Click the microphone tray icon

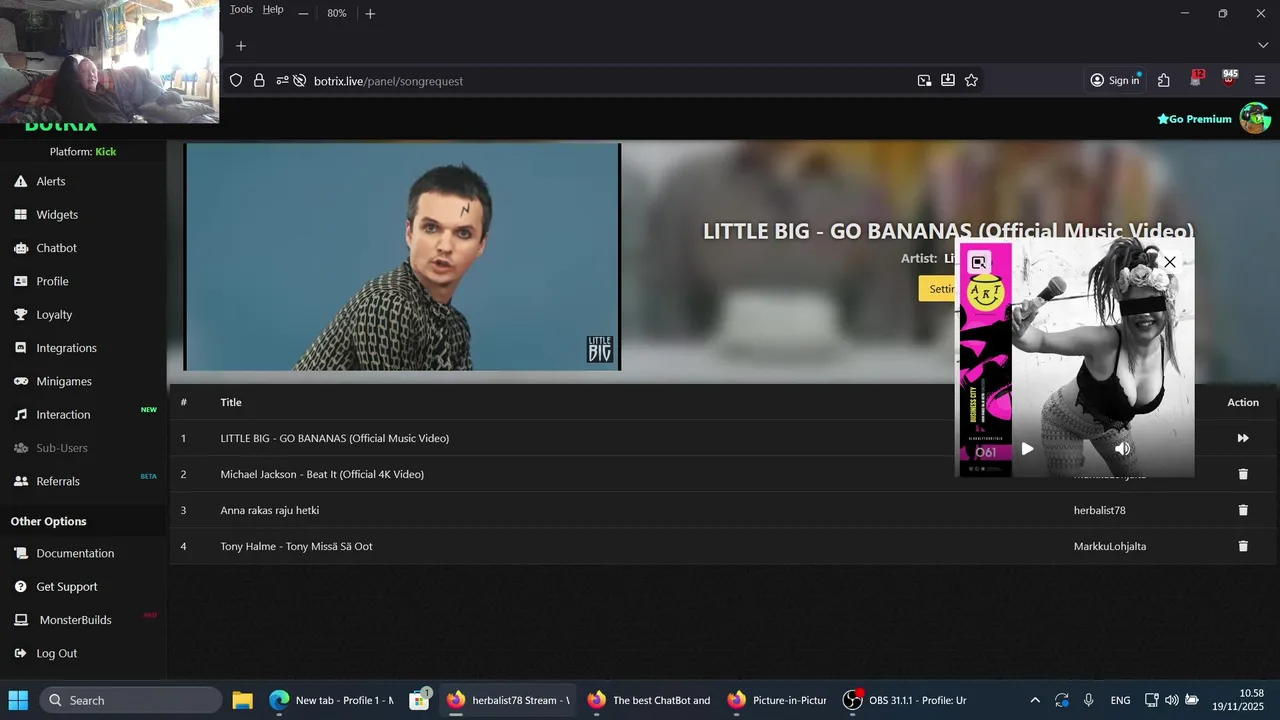(x=1089, y=700)
